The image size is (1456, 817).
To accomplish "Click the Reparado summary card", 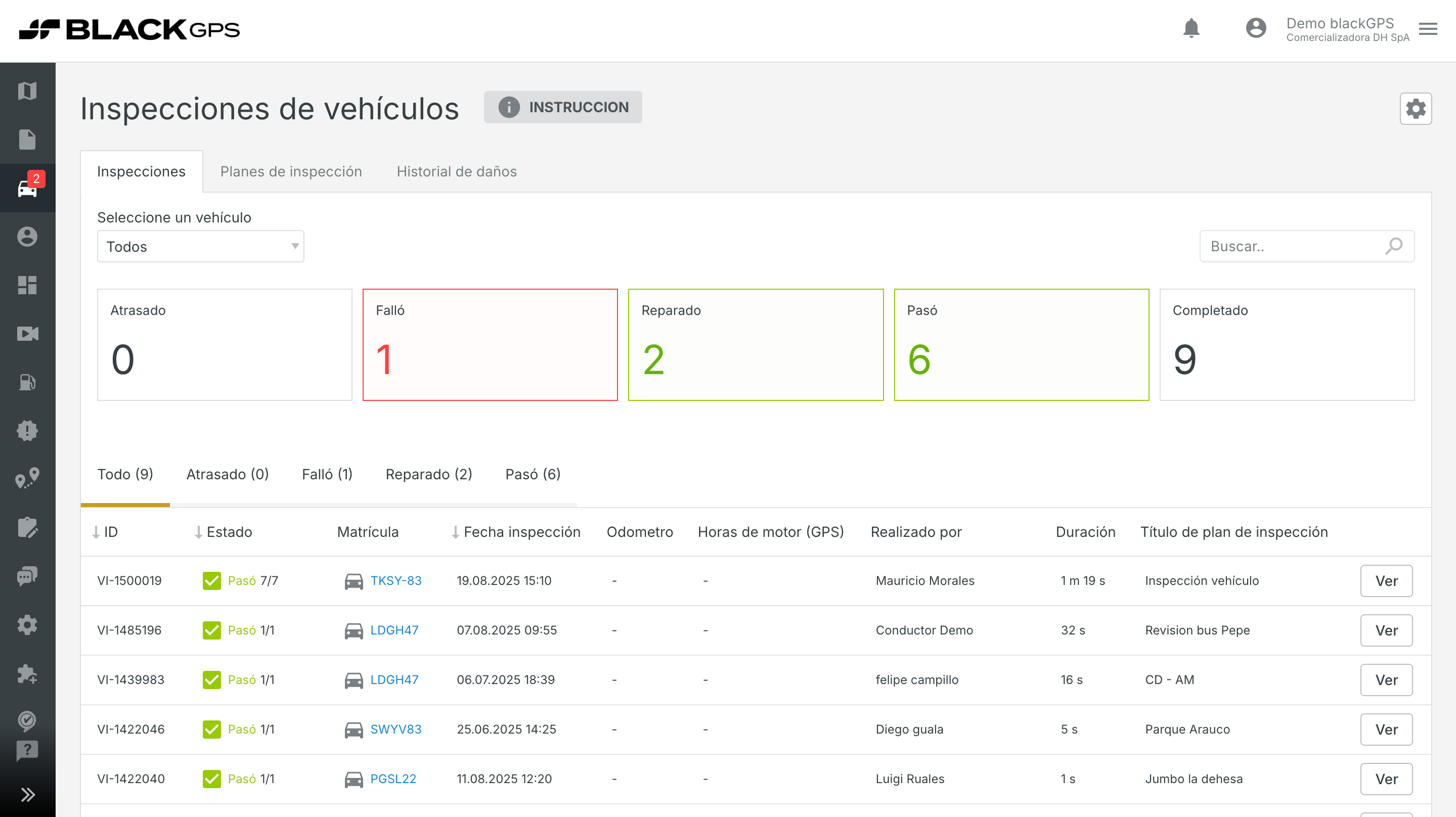I will tap(756, 345).
